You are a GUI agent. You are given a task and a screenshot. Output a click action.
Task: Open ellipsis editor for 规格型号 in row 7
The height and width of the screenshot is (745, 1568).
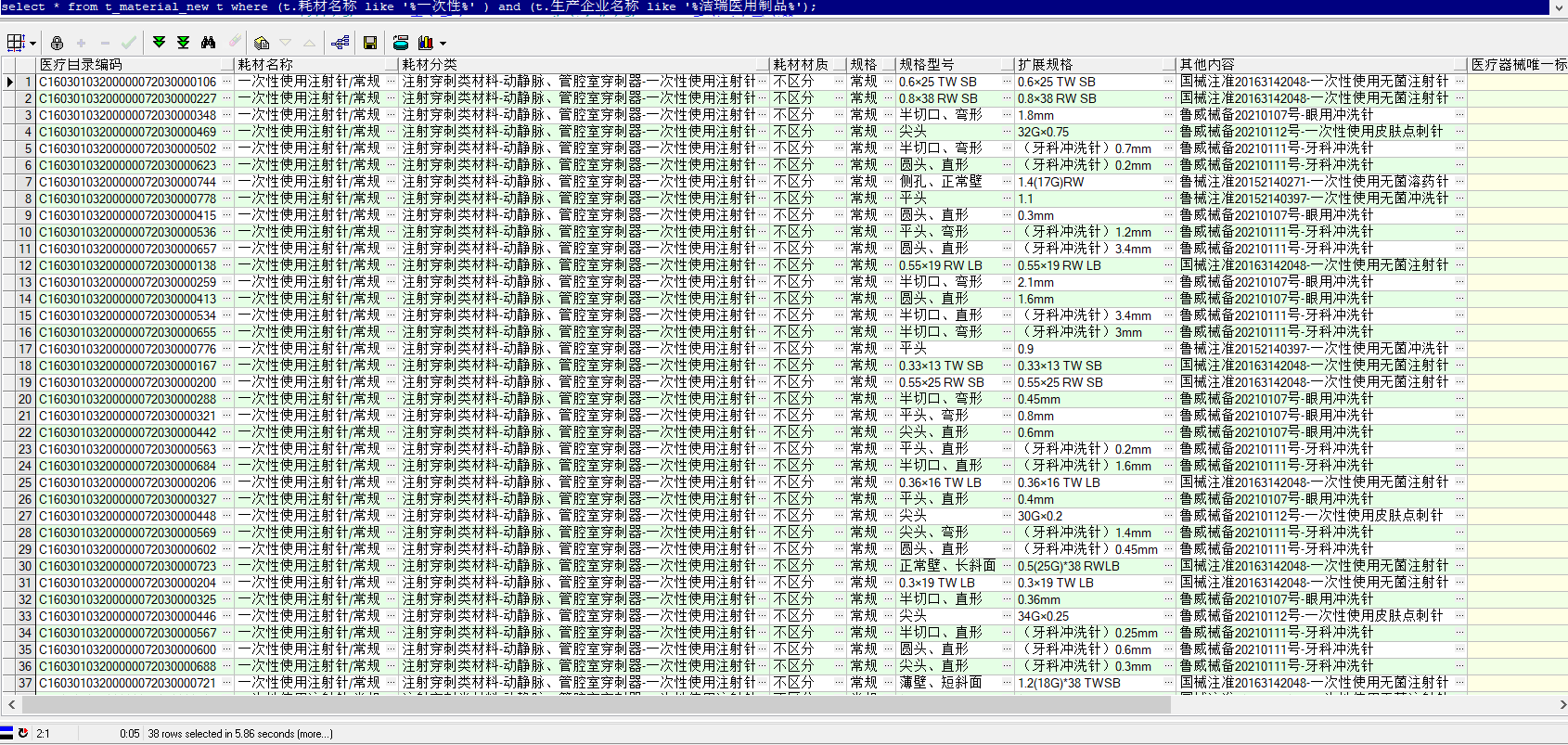pos(1007,182)
